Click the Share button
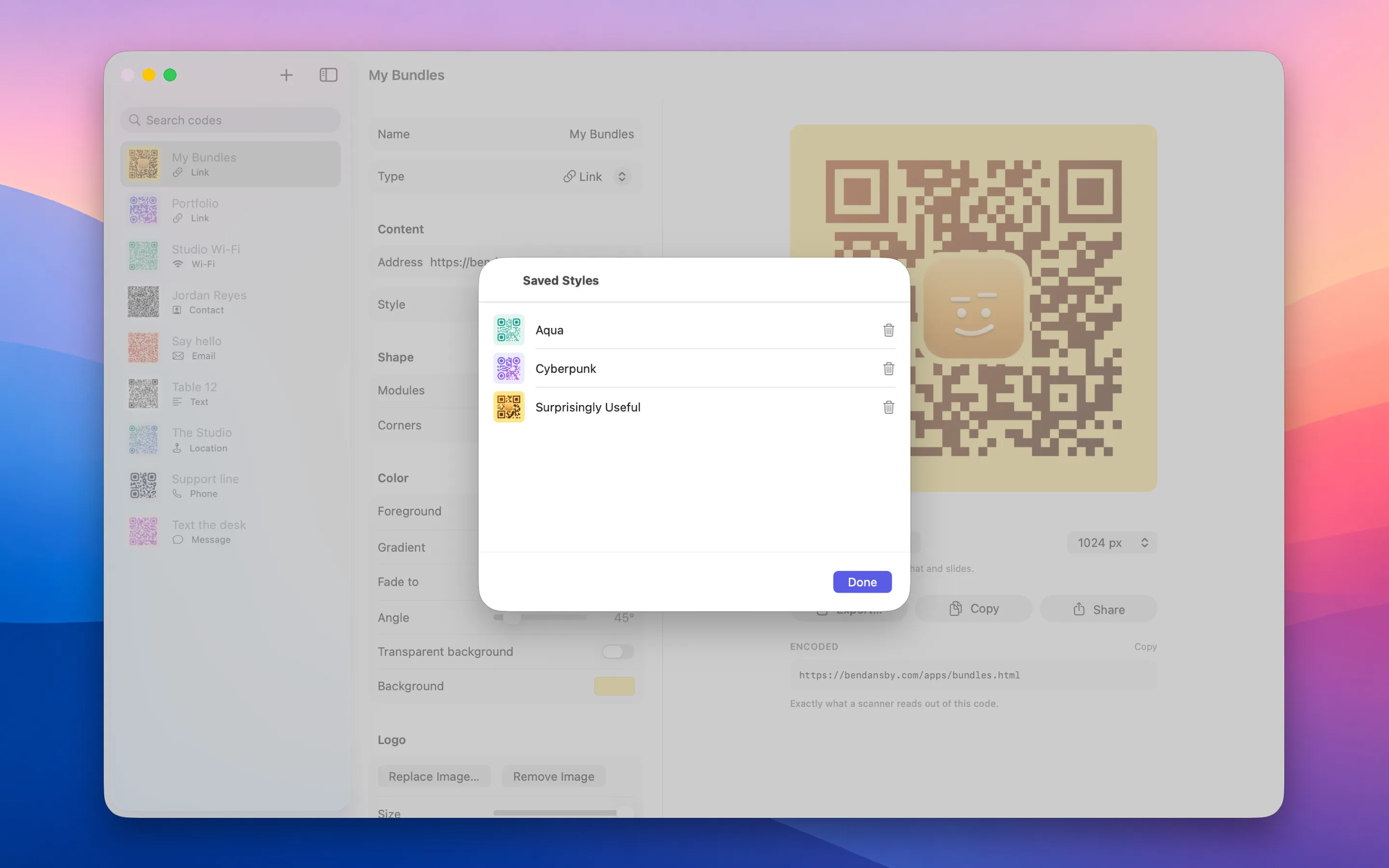1389x868 pixels. pos(1099,609)
